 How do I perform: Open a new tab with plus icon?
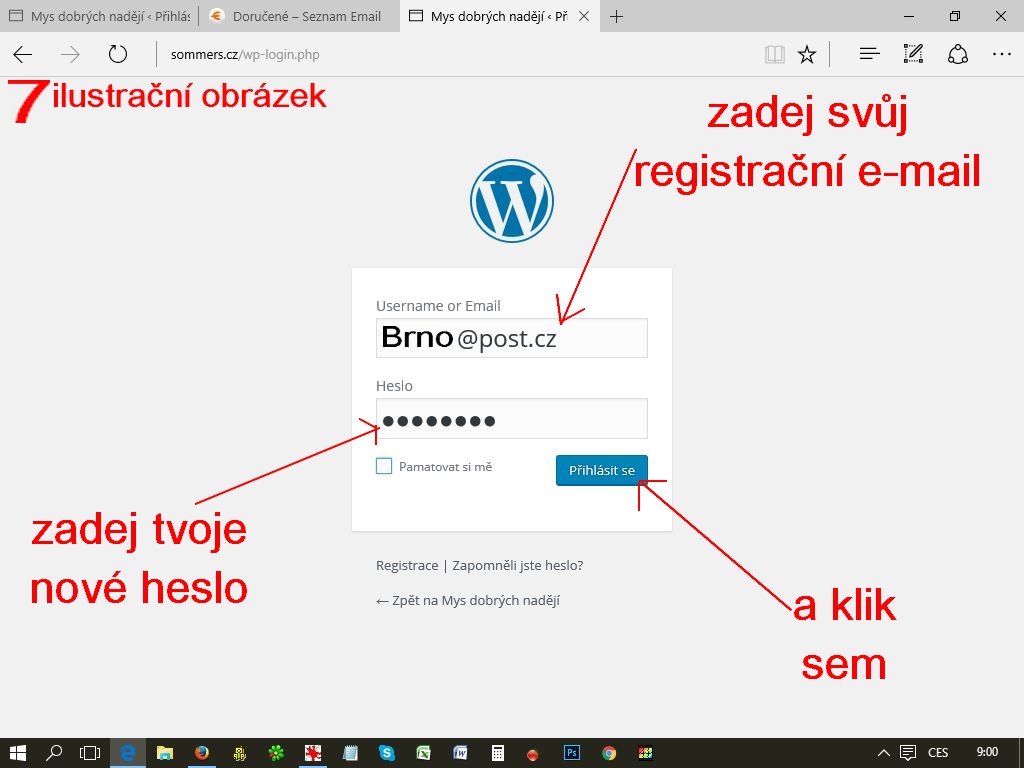(616, 16)
